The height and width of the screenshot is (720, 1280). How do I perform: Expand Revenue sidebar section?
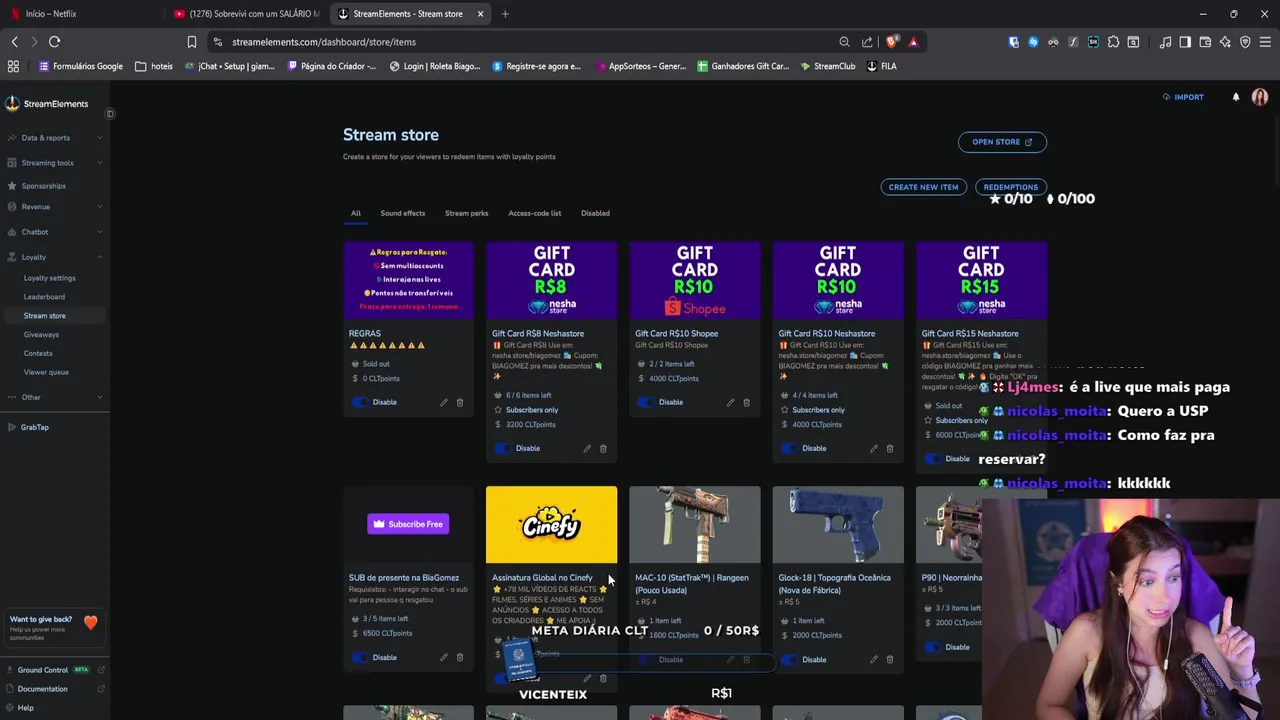[55, 207]
